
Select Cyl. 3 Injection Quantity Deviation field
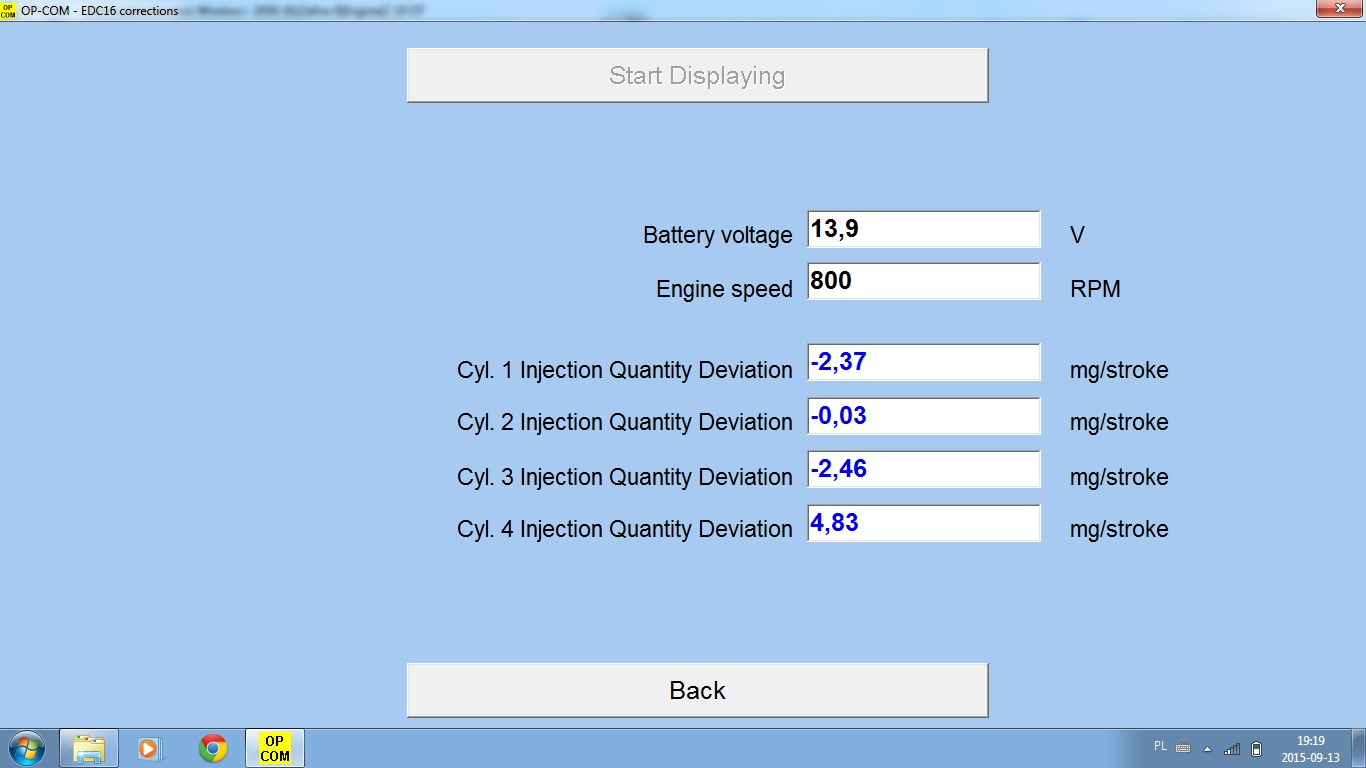(923, 469)
